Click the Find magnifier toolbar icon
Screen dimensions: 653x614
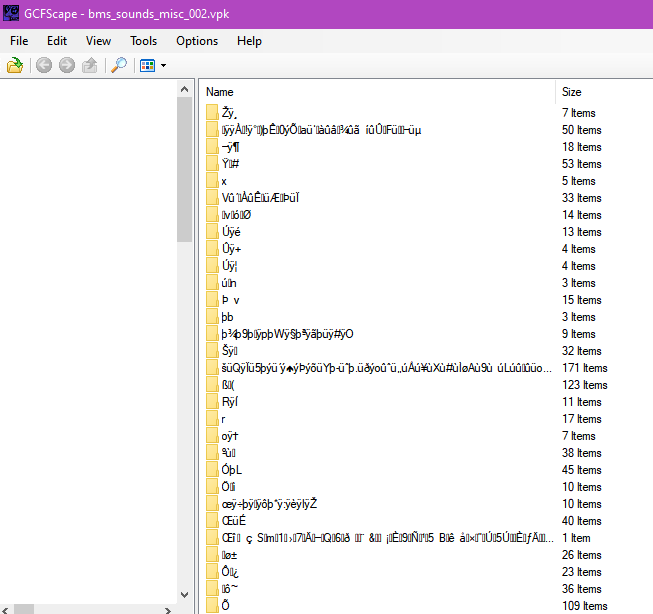(119, 65)
